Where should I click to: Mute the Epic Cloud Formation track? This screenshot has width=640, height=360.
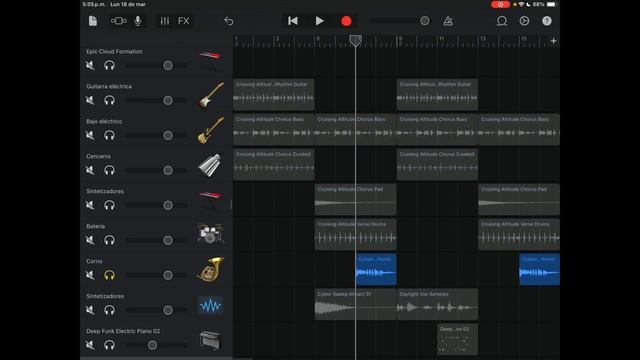point(90,65)
